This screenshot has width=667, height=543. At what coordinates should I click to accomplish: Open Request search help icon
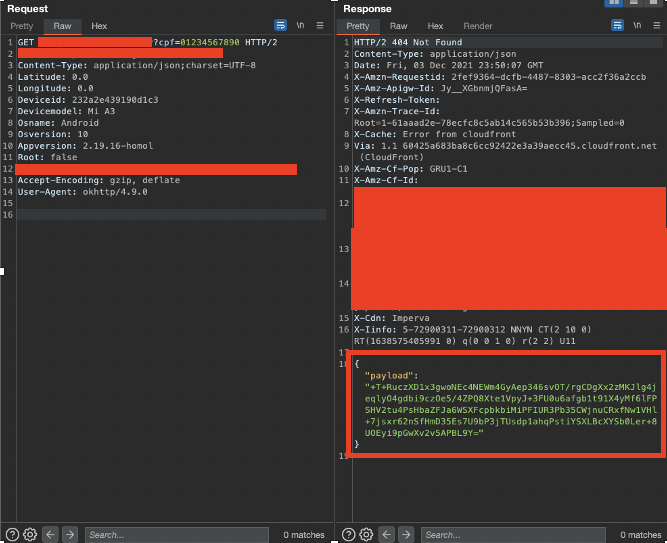pos(12,534)
